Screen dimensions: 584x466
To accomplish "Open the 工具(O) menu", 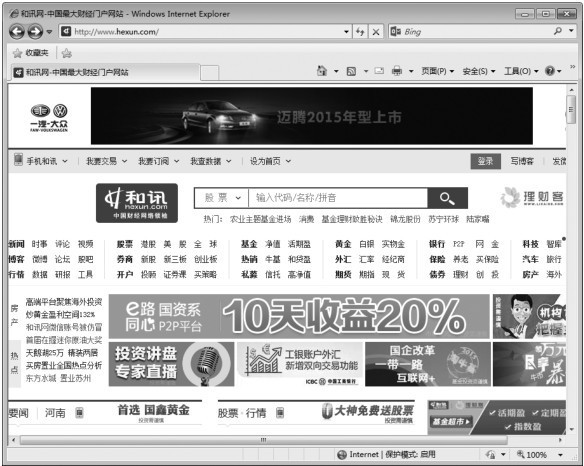I will pyautogui.click(x=521, y=71).
